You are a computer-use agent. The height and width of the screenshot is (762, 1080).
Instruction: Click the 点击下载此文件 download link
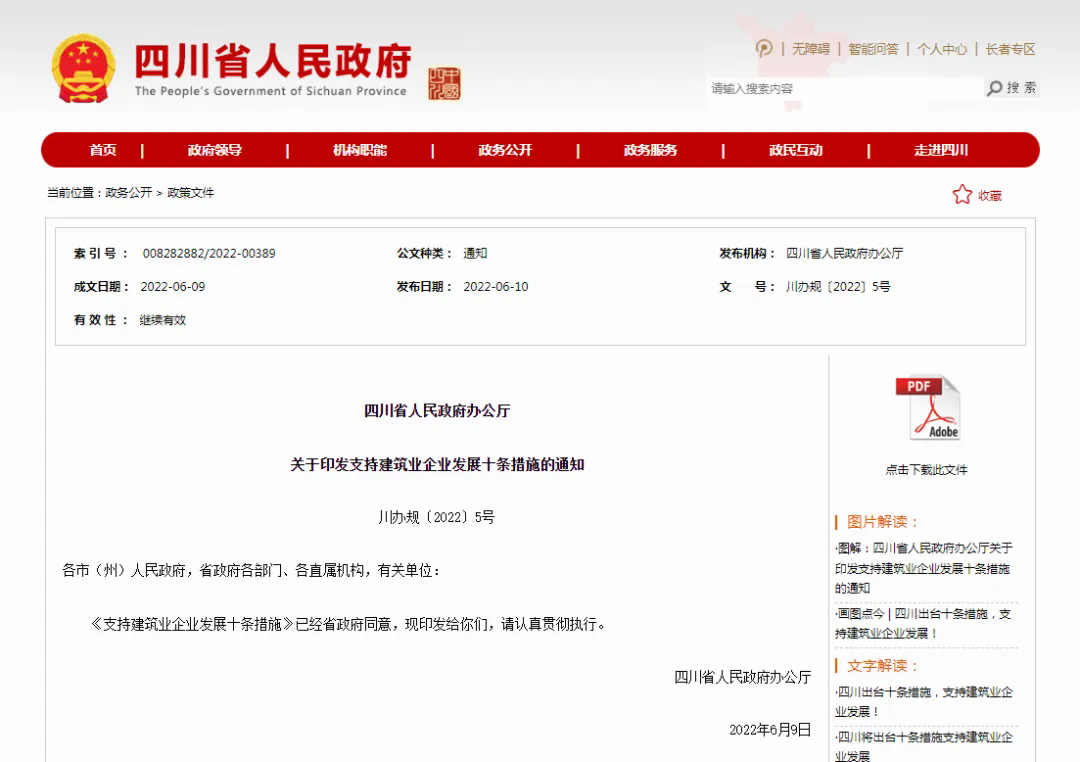(926, 470)
